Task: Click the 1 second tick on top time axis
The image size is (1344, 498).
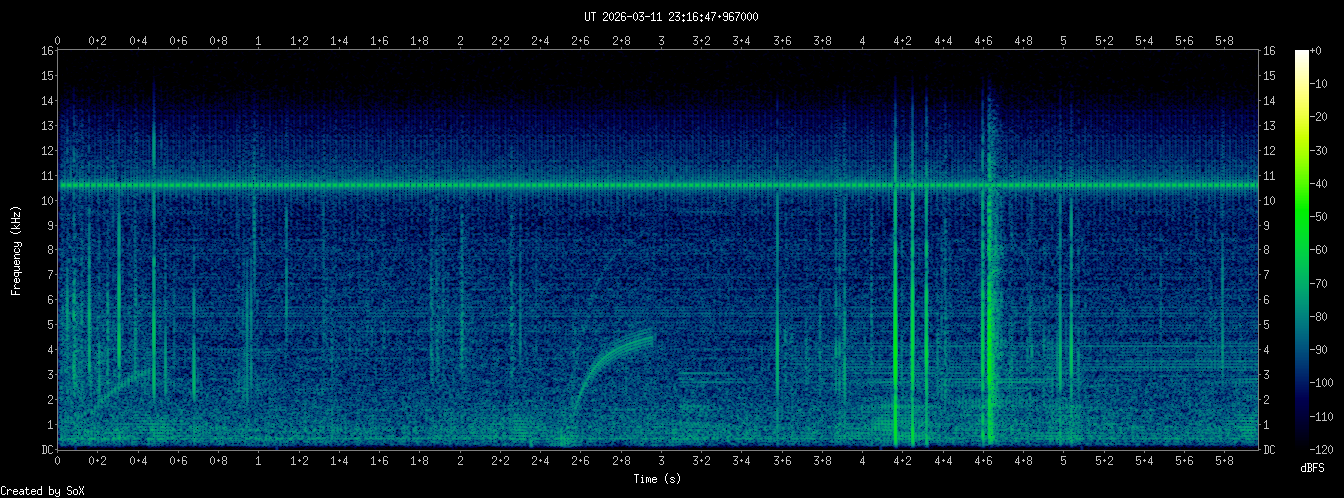Action: point(259,41)
